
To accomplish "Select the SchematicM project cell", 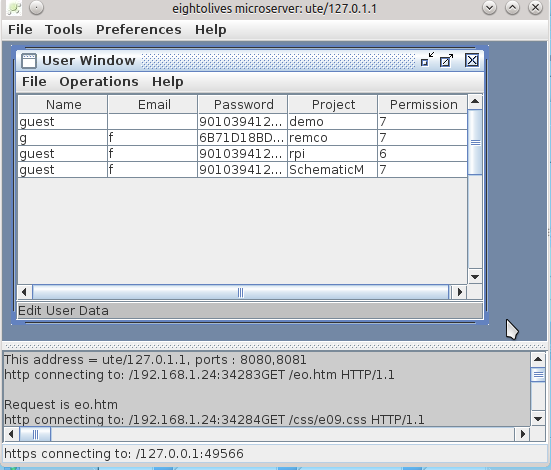I will [332, 170].
